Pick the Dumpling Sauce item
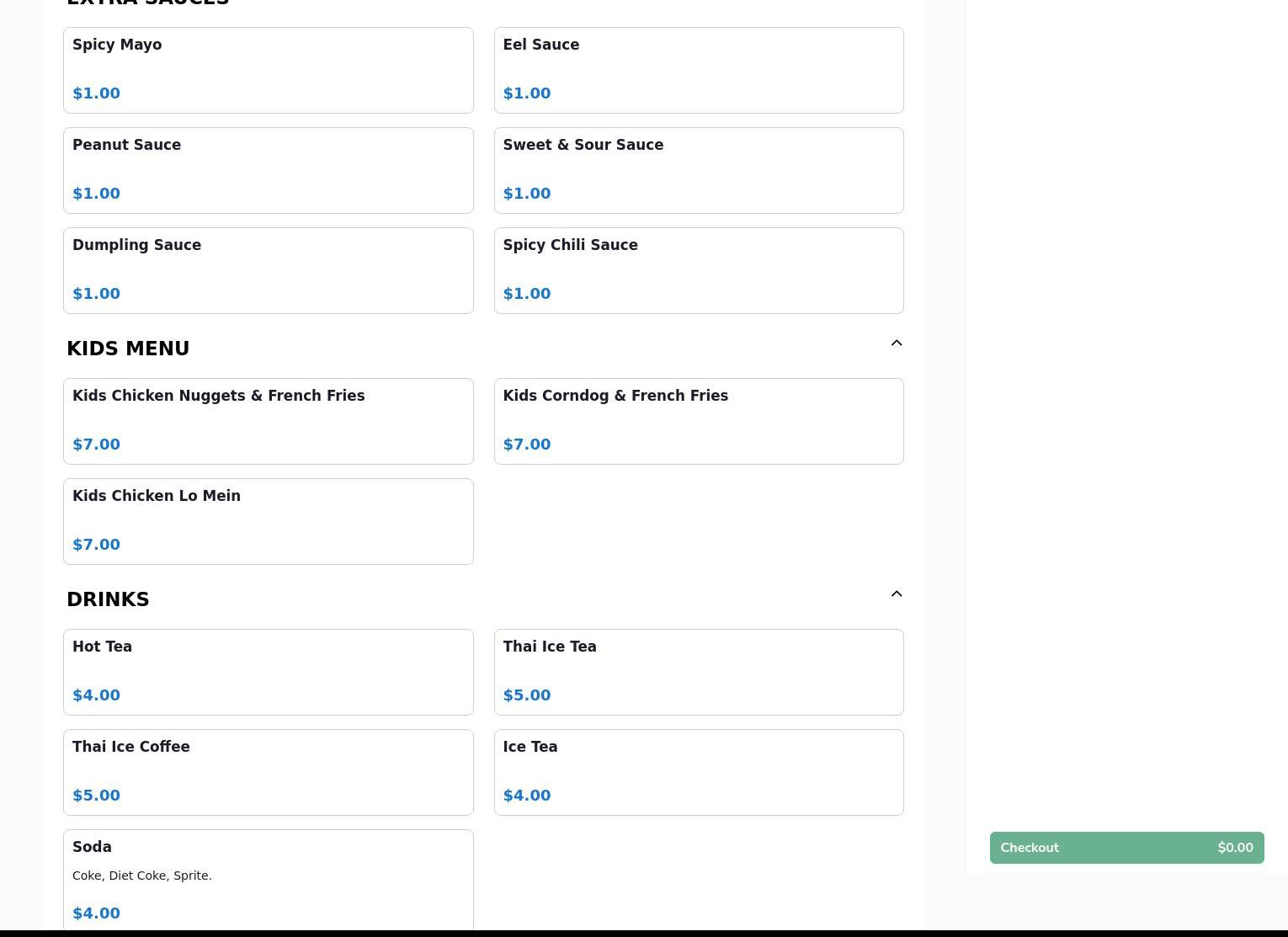The image size is (1288, 937). click(x=268, y=270)
